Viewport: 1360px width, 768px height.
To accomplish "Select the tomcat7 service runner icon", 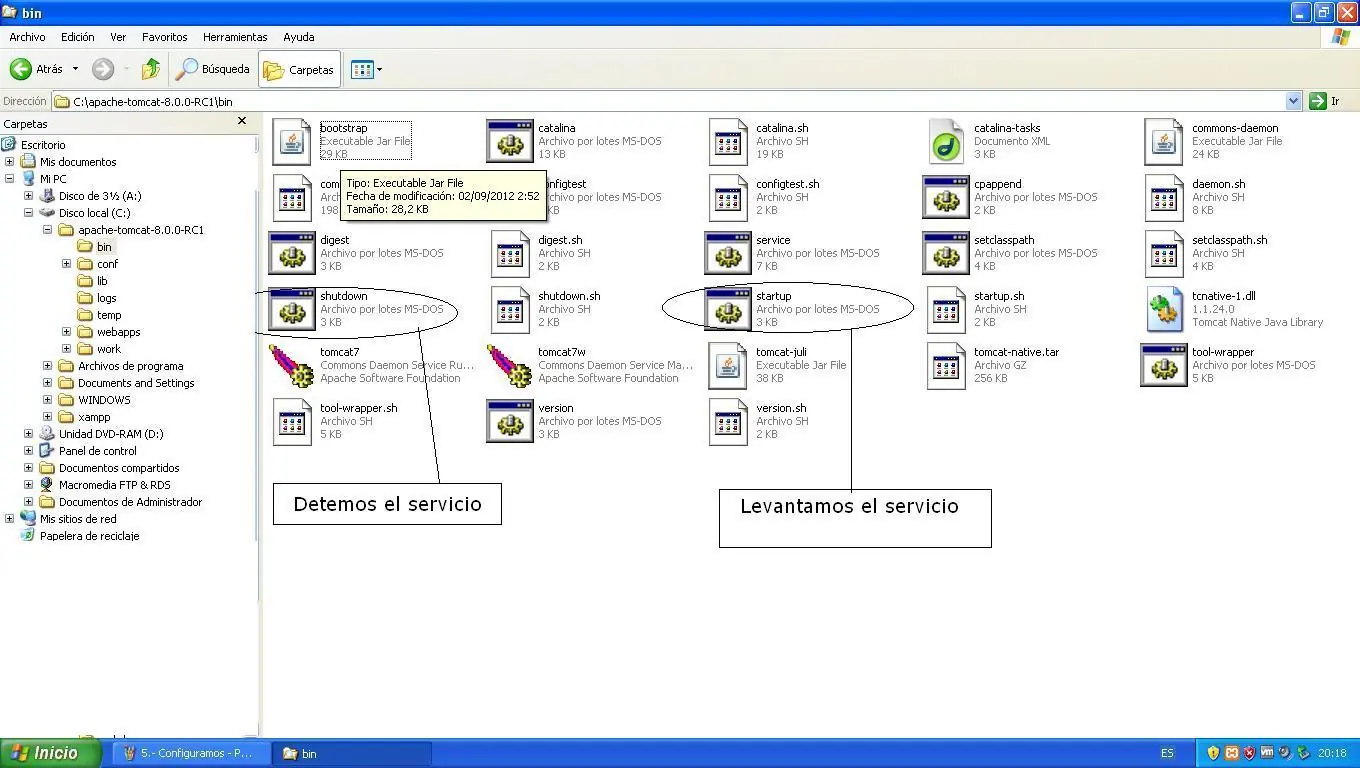I will tap(292, 366).
